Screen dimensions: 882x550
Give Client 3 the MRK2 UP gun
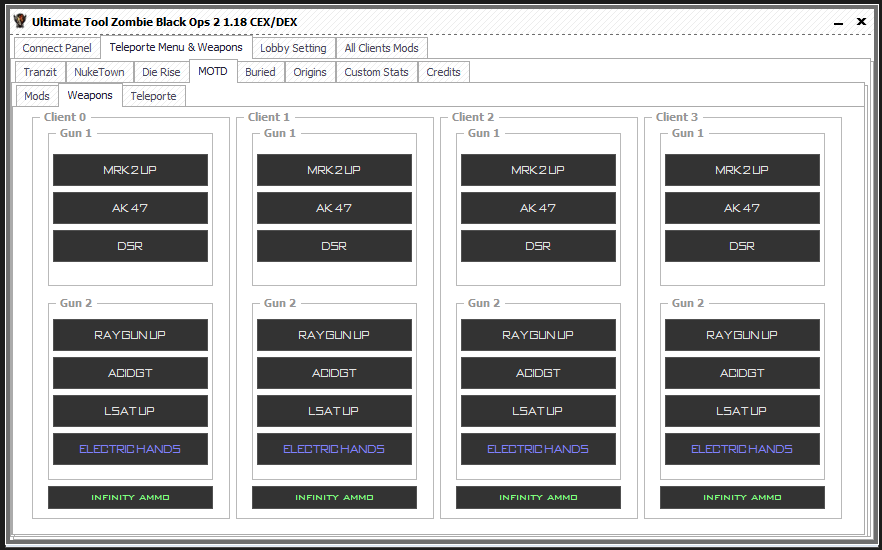(x=742, y=170)
